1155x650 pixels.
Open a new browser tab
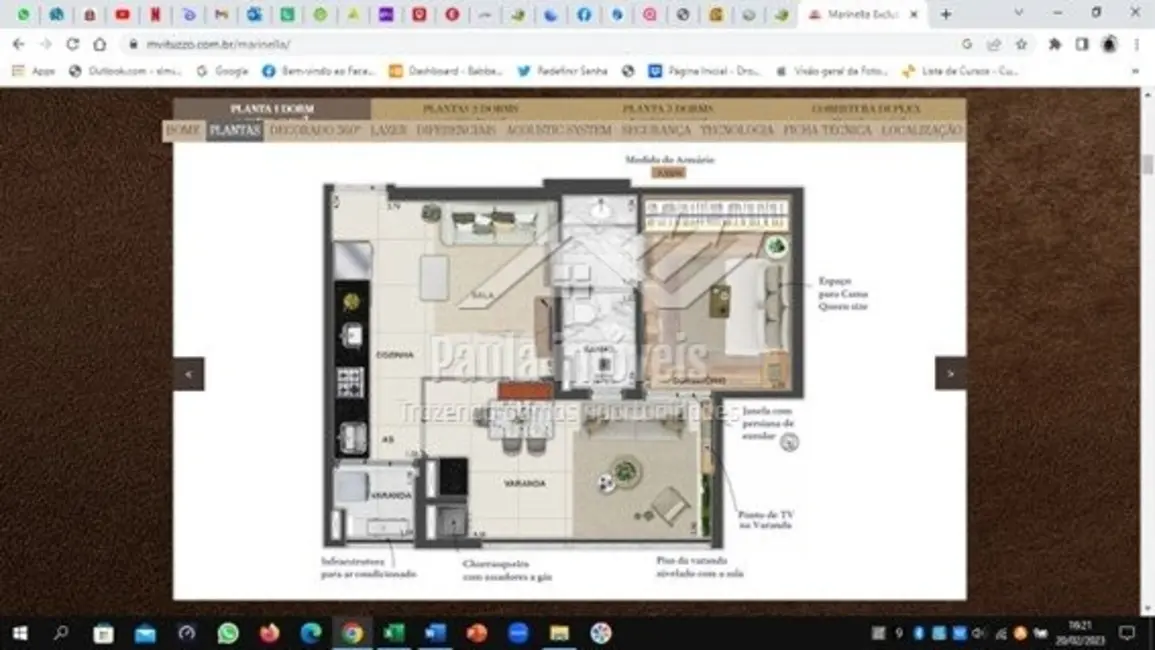point(945,14)
